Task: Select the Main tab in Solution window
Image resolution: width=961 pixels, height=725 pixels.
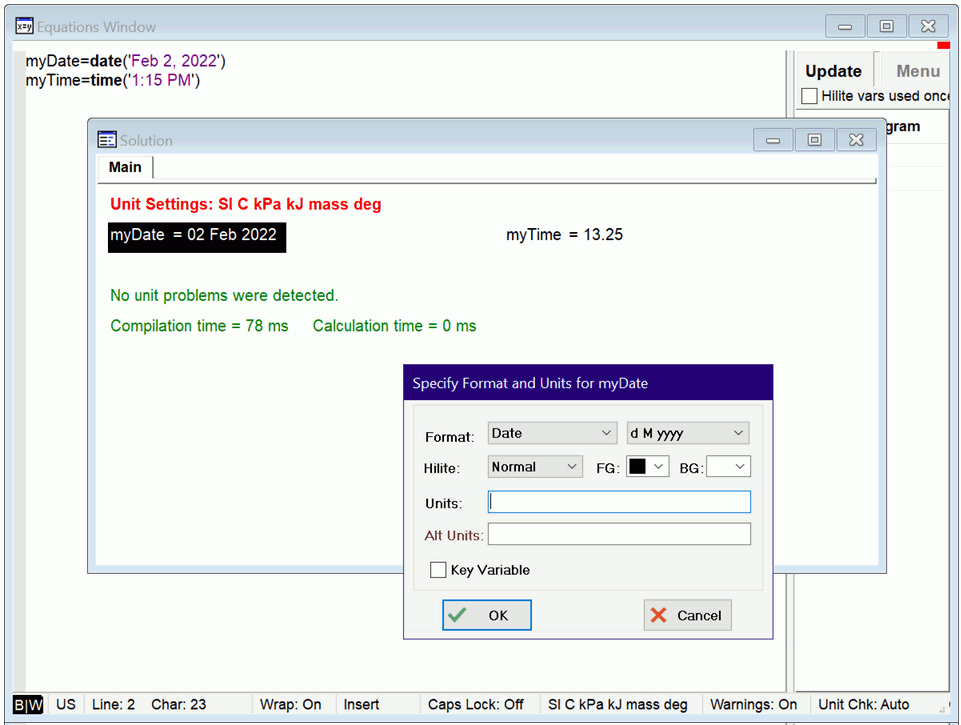Action: pos(125,167)
